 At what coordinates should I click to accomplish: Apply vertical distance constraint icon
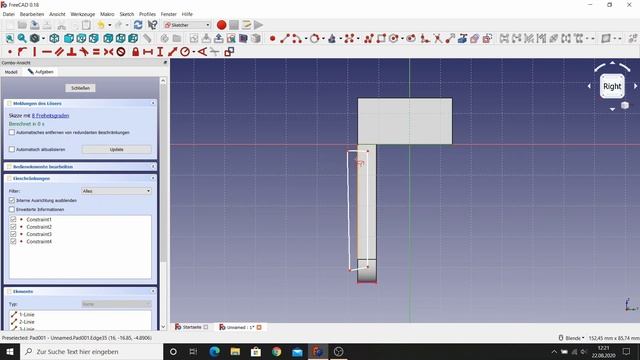coord(160,52)
